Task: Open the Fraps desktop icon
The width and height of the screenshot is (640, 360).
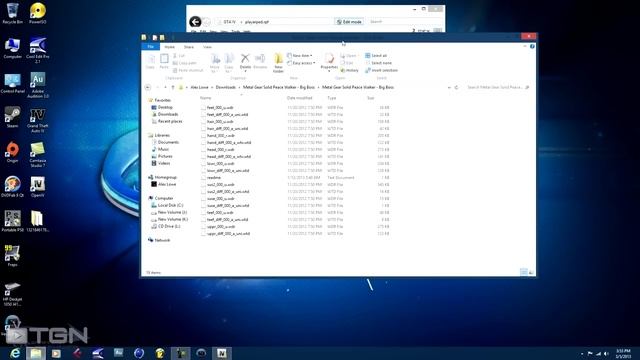Action: [x=12, y=256]
